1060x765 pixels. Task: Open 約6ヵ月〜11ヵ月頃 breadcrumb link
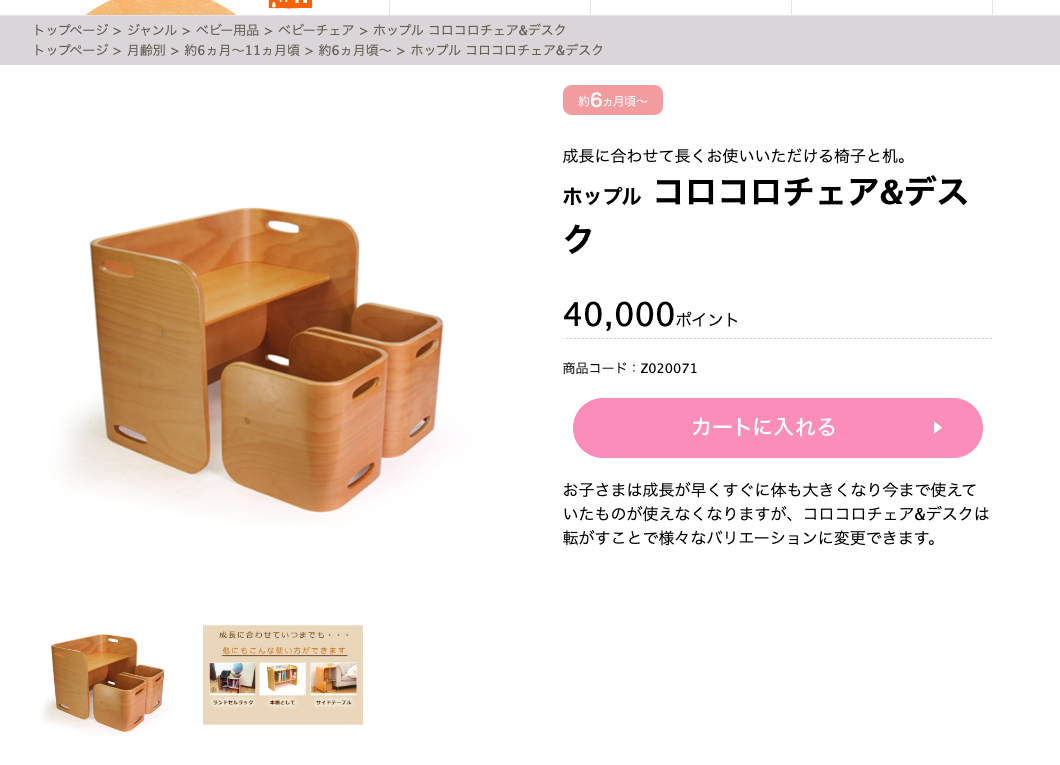242,50
